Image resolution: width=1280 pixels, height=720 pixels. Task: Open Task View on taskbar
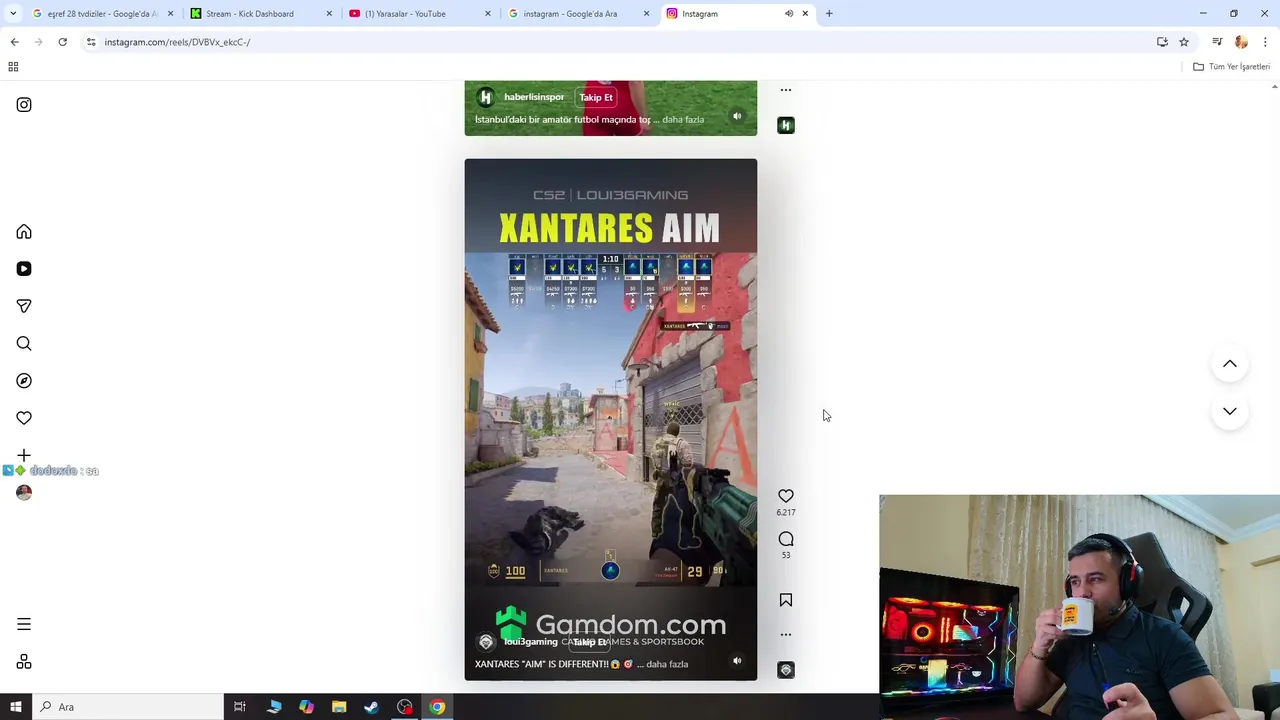tap(240, 707)
